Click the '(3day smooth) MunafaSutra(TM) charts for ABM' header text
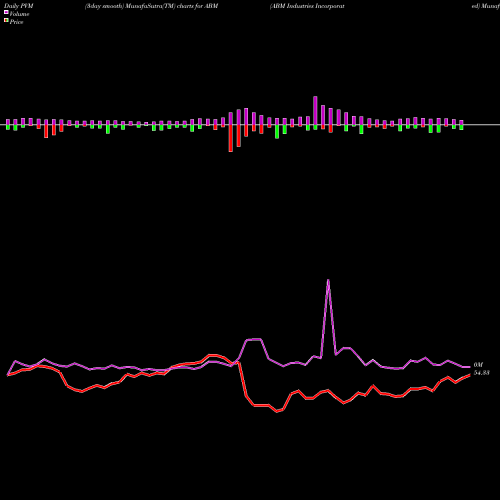The image size is (500, 500). pos(151,6)
